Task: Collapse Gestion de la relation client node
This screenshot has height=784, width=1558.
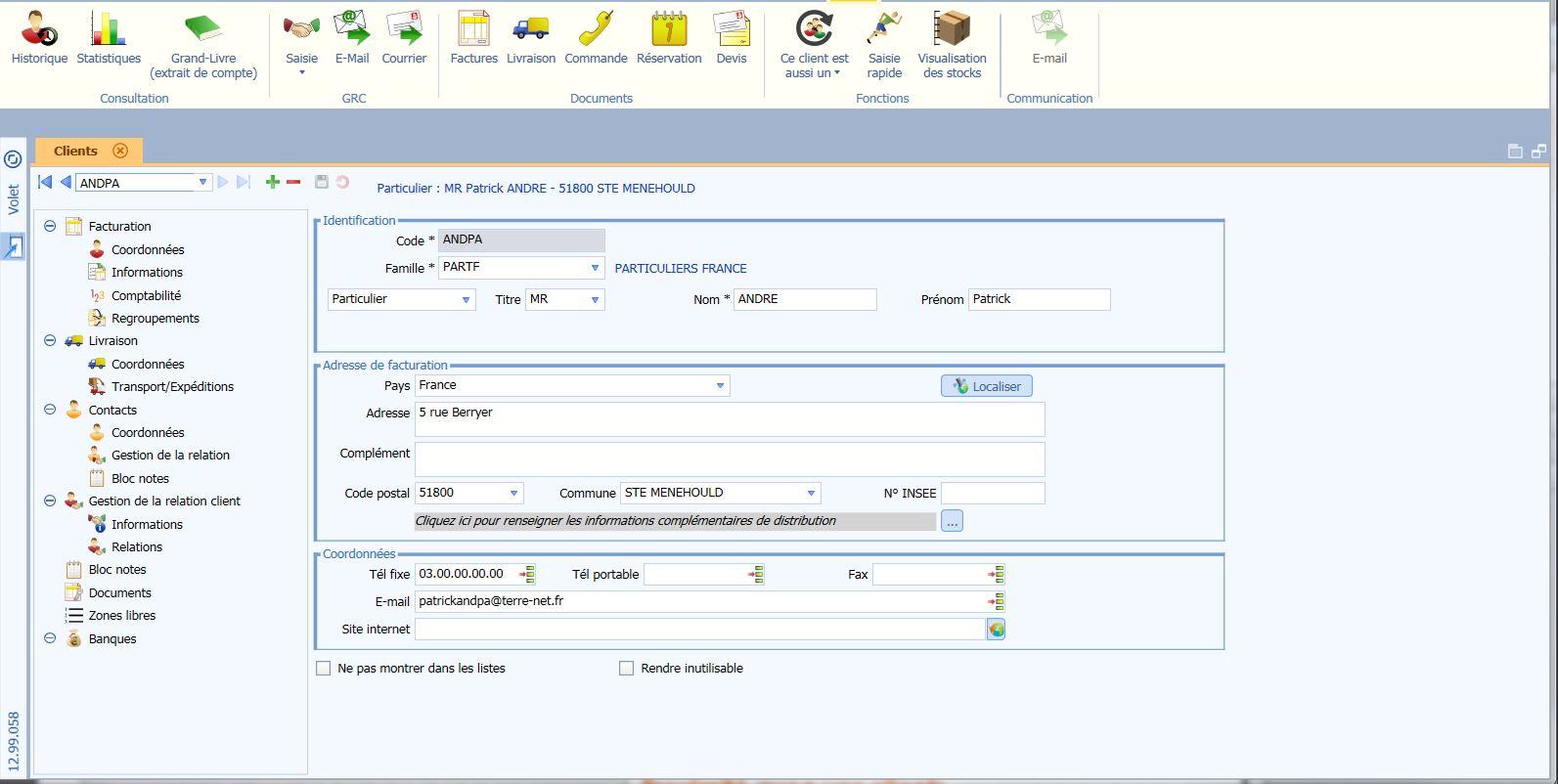Action: [50, 501]
